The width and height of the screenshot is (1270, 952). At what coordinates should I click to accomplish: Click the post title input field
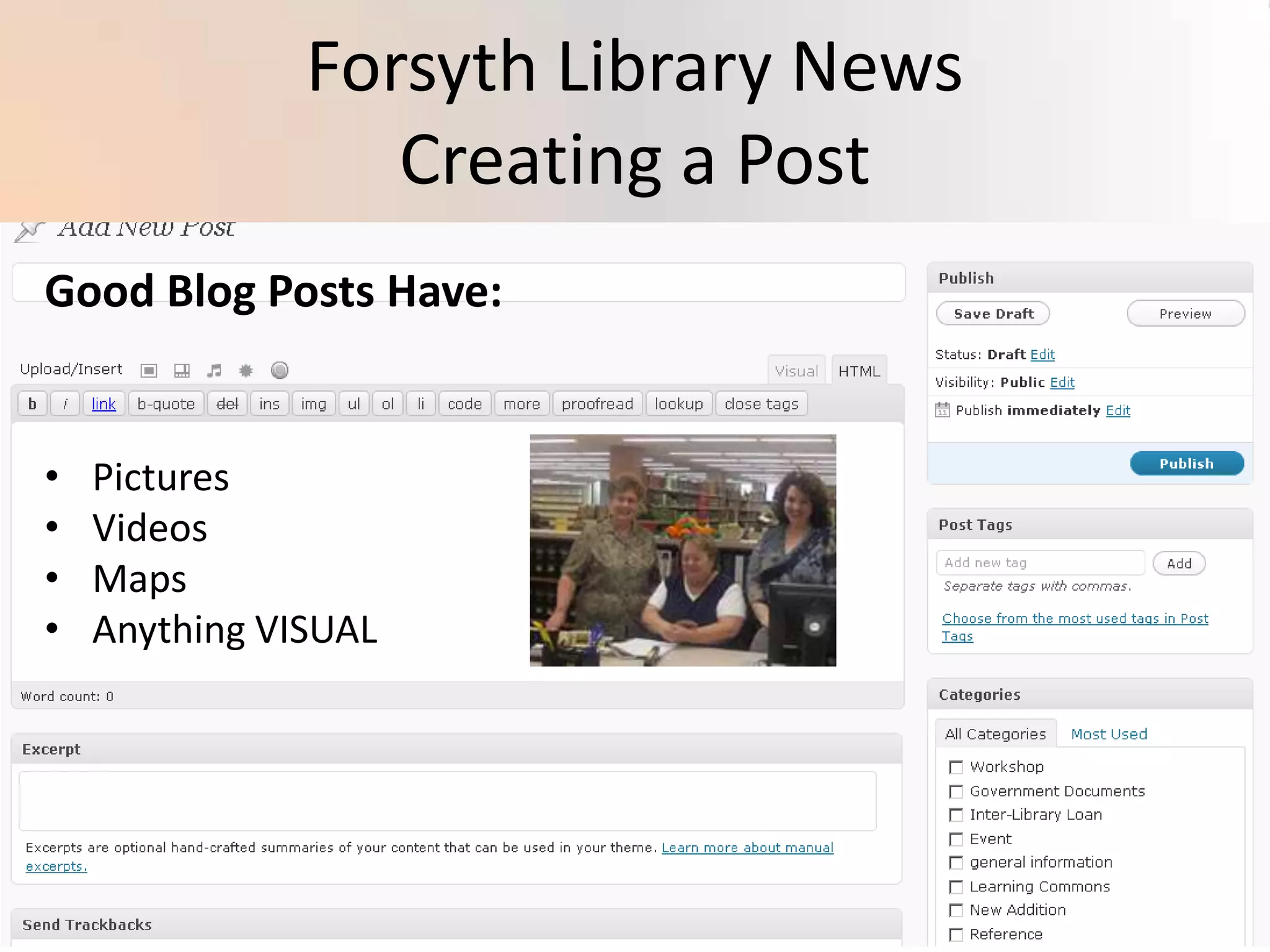(x=459, y=283)
